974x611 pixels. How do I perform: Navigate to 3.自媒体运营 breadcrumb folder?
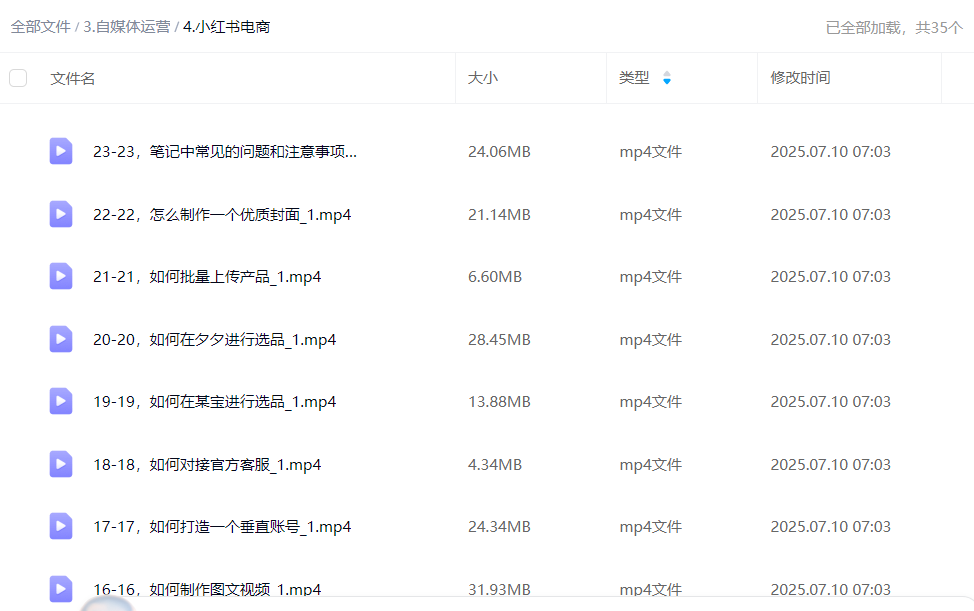(126, 27)
